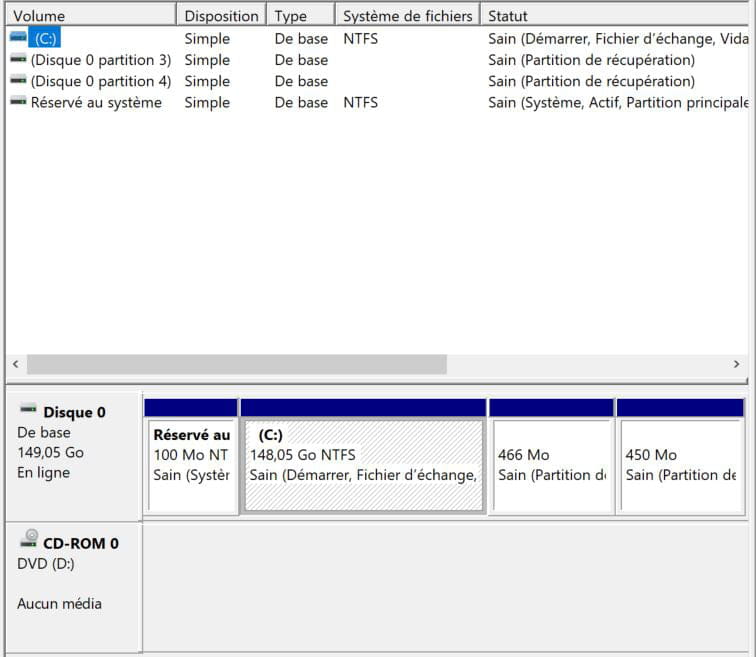Select the Réservé au système row label
756x657 pixels.
click(96, 103)
